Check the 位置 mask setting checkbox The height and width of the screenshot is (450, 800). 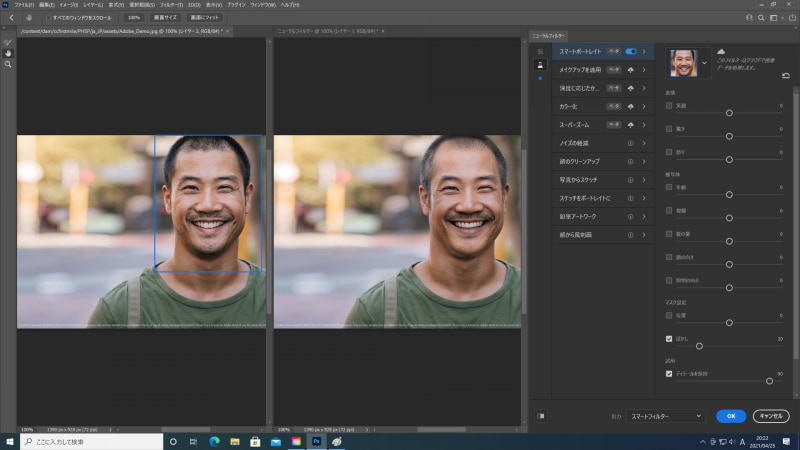669,315
